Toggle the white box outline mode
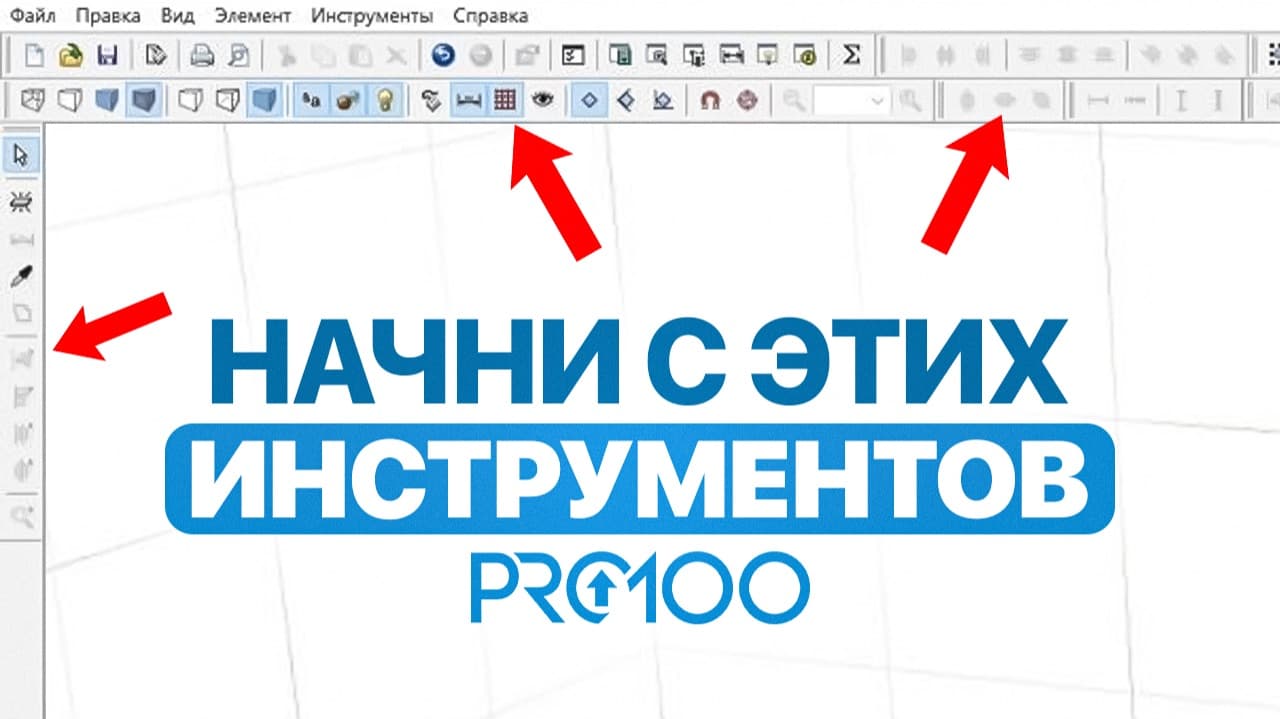This screenshot has height=719, width=1280. [x=192, y=100]
